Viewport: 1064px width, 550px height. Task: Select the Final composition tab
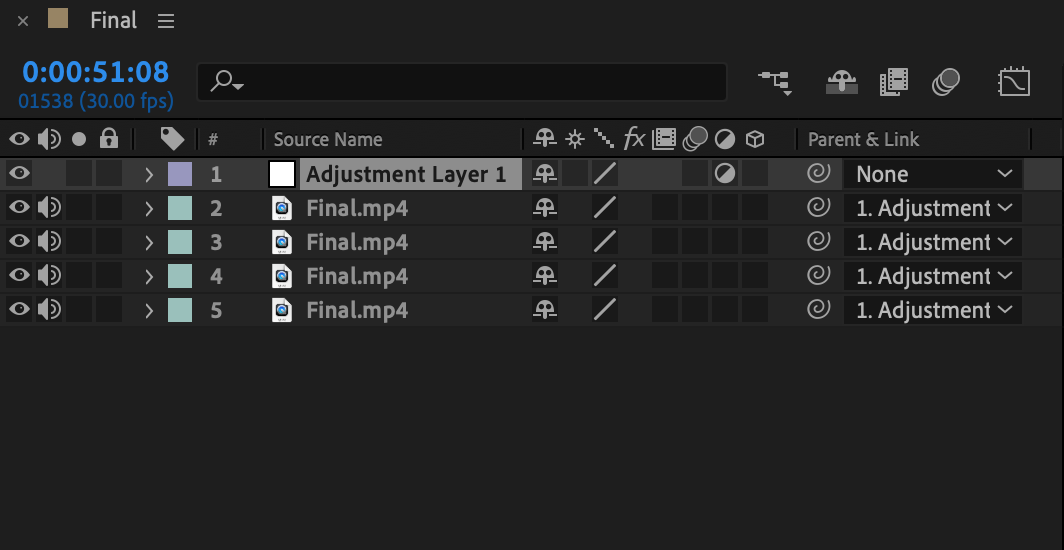(x=113, y=20)
